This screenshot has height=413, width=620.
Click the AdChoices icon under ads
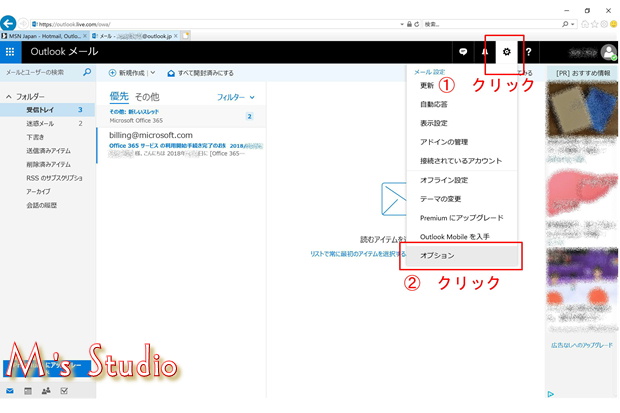[x=550, y=394]
